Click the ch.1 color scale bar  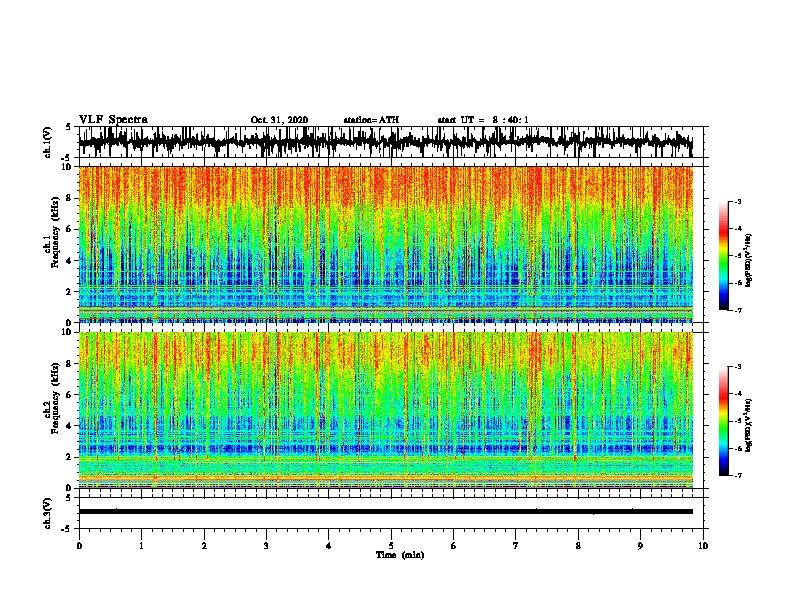tap(724, 256)
